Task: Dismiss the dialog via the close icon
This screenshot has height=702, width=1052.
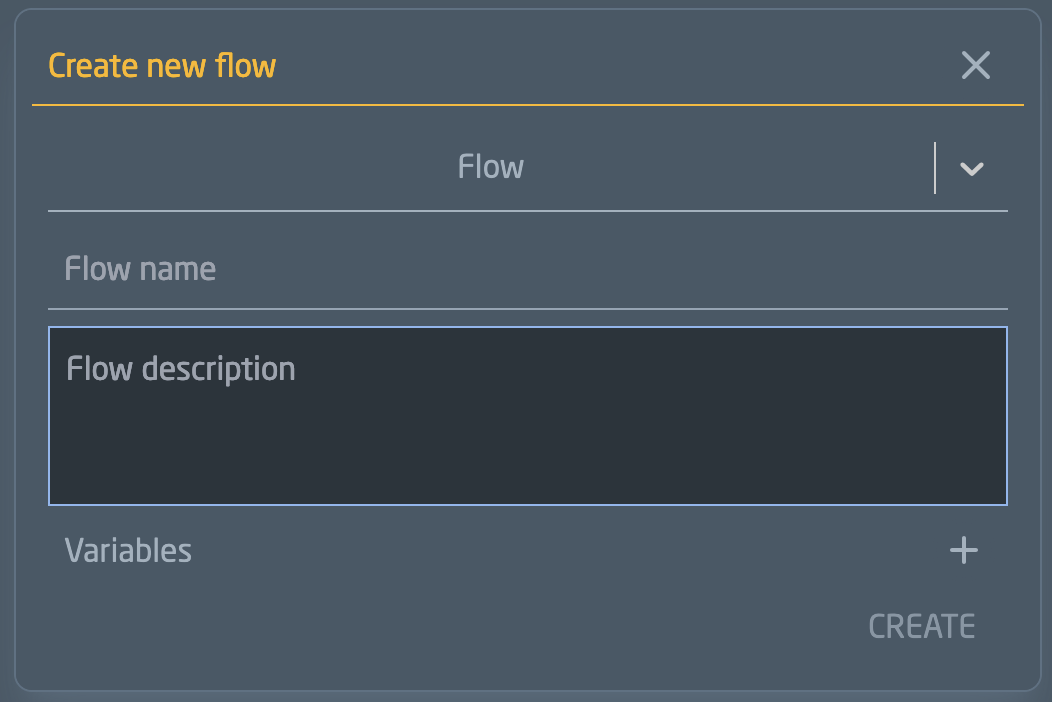Action: 975,65
